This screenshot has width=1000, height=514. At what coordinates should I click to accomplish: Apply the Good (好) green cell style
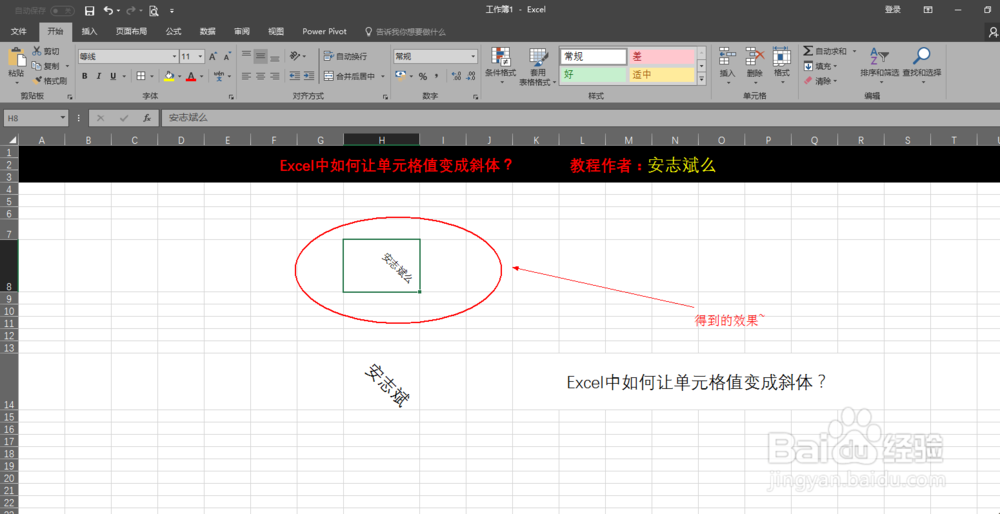point(594,75)
